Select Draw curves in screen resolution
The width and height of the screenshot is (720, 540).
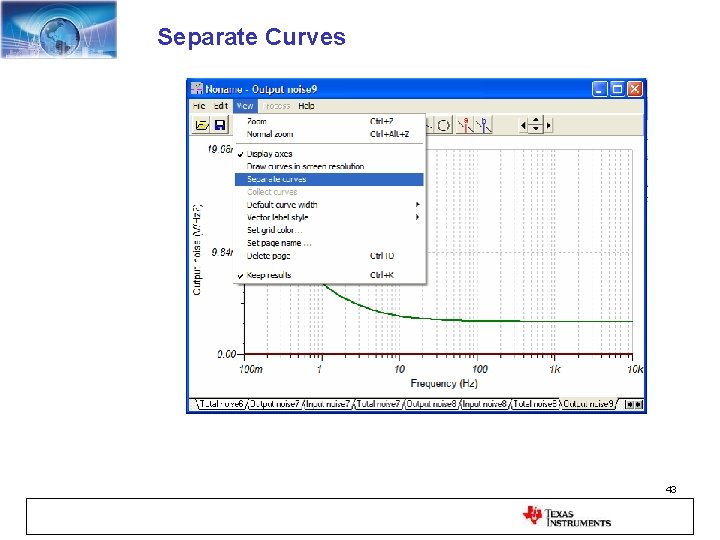[x=329, y=166]
